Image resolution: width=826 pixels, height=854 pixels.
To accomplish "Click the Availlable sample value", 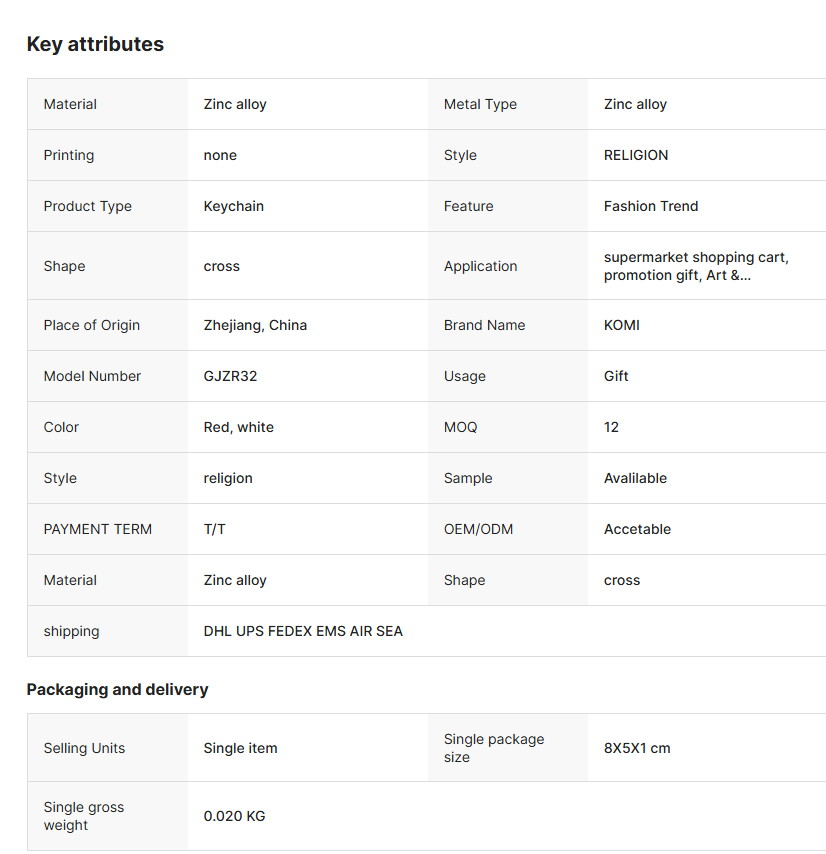I will (635, 478).
